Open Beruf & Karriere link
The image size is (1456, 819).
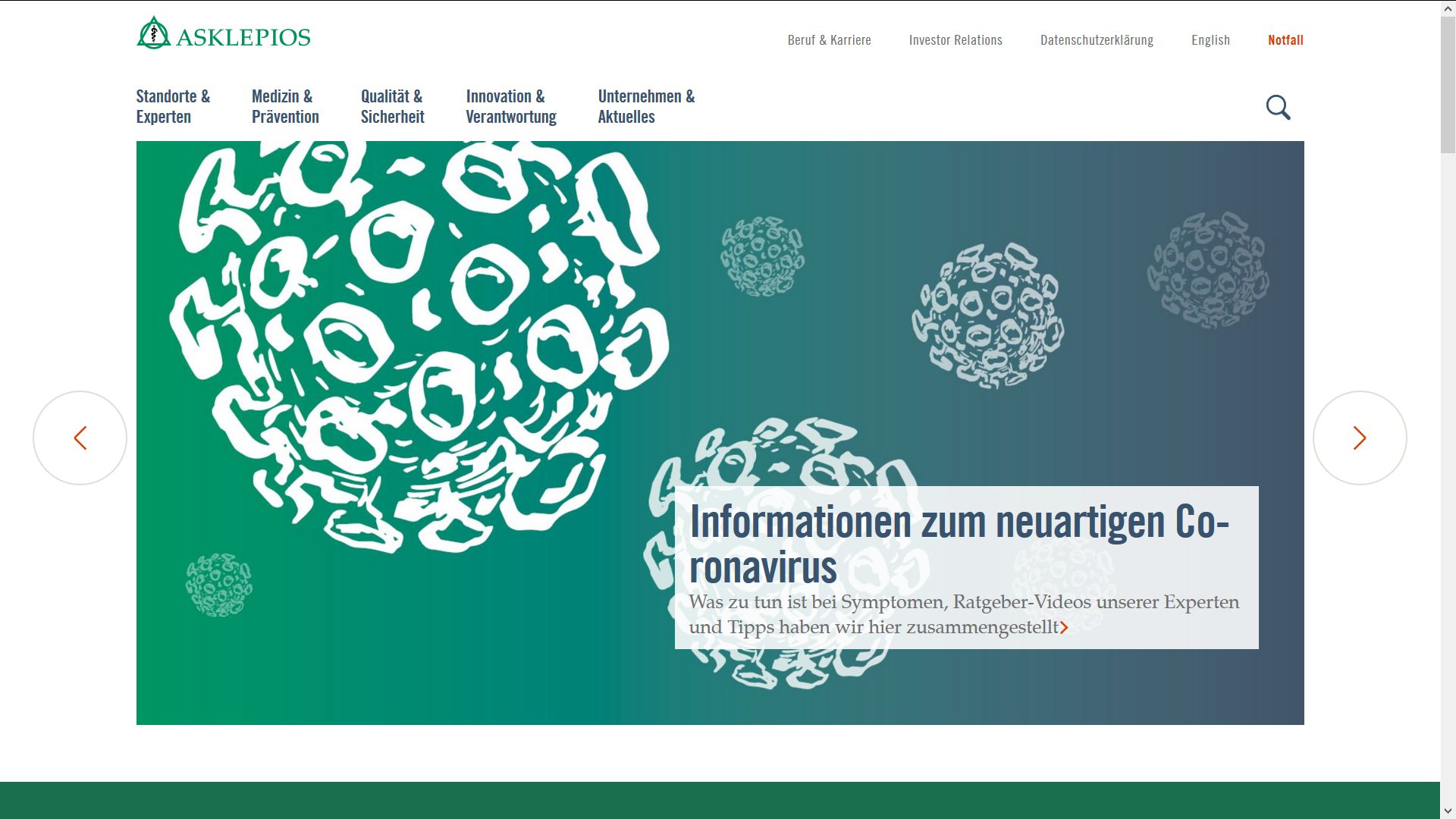[829, 40]
